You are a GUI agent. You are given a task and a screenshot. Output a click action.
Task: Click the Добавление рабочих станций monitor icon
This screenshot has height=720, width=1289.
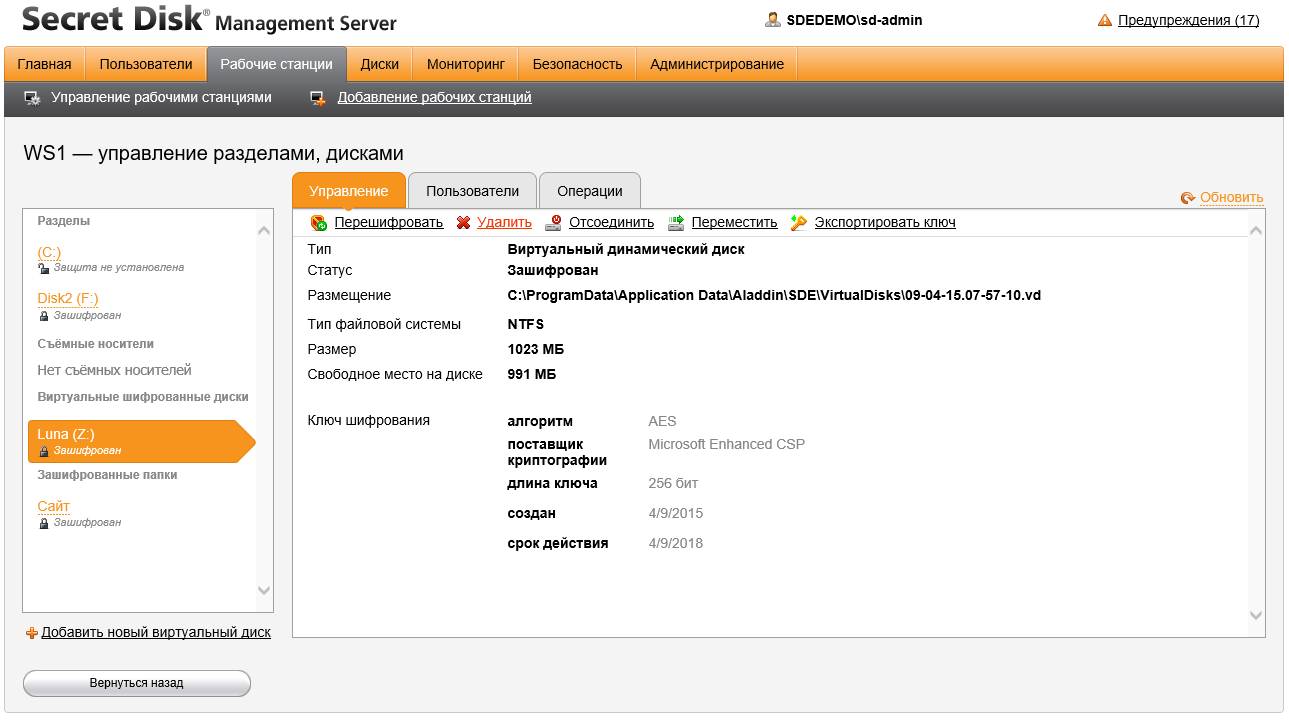pyautogui.click(x=318, y=98)
